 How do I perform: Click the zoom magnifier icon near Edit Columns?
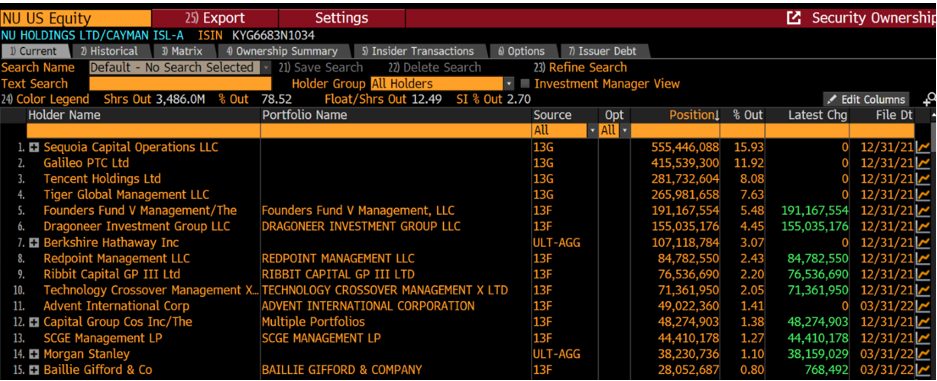coord(929,99)
